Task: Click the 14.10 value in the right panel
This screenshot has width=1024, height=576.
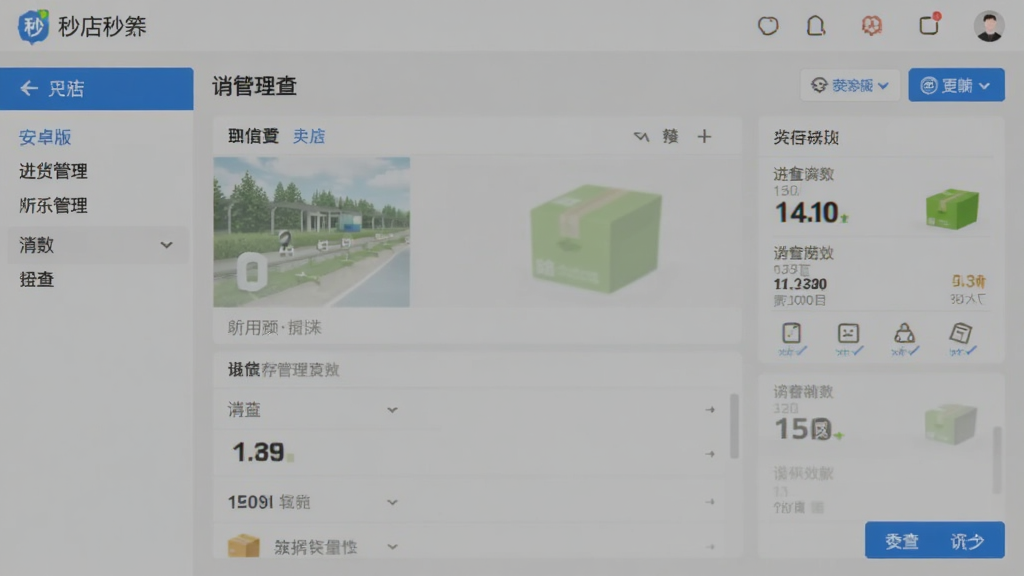Action: pyautogui.click(x=807, y=212)
